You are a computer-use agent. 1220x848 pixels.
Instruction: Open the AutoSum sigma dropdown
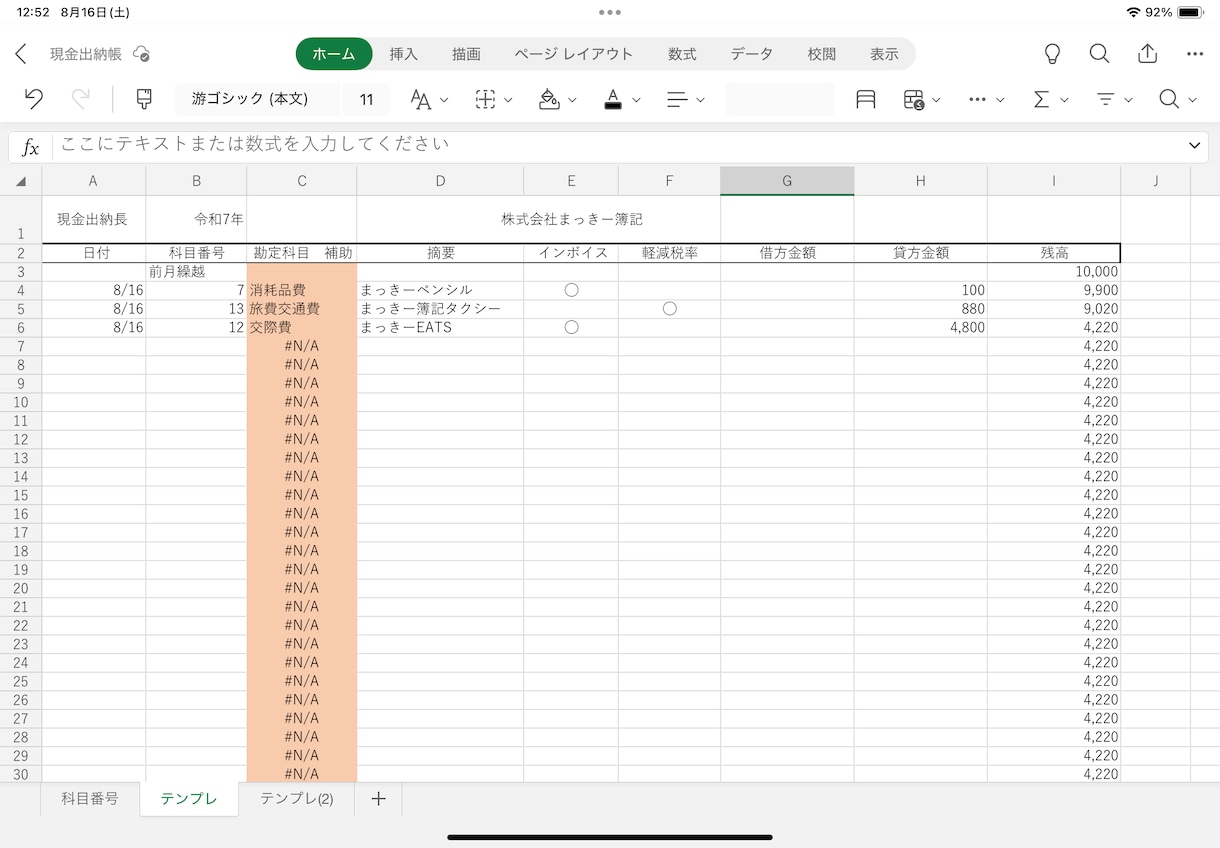(1051, 99)
